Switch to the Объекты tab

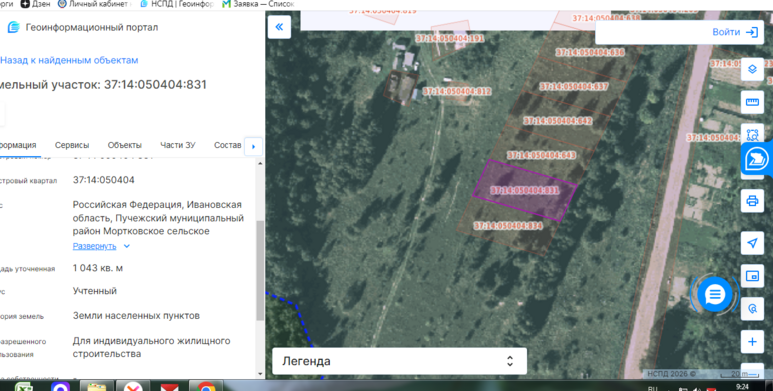pyautogui.click(x=125, y=145)
